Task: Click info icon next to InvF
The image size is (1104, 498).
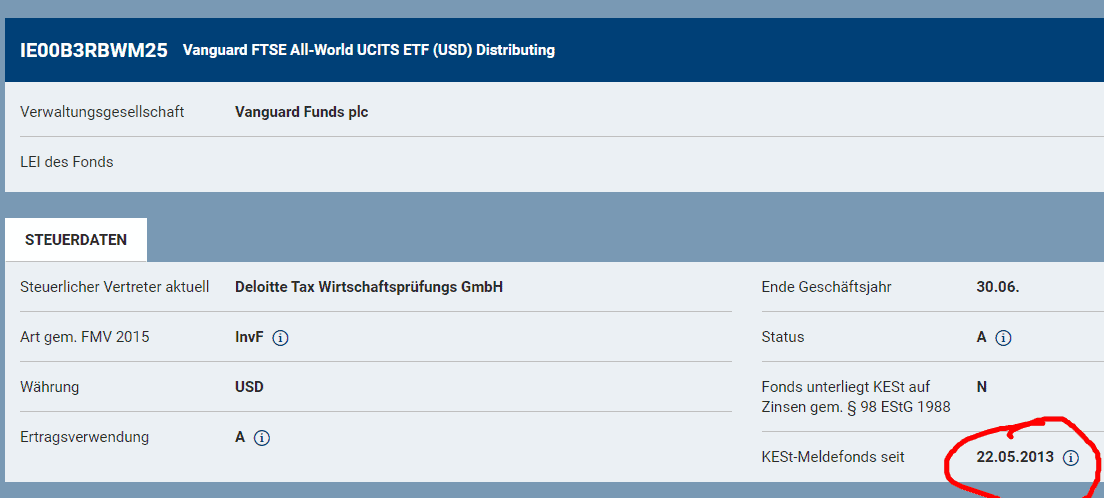Action: pos(280,338)
